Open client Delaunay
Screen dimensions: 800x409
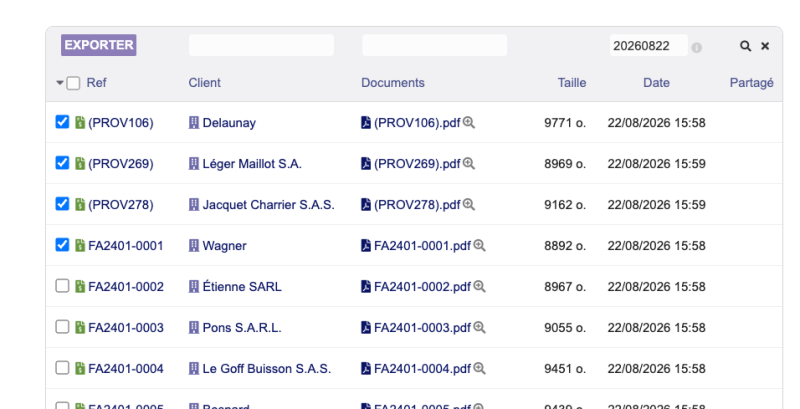tap(229, 123)
